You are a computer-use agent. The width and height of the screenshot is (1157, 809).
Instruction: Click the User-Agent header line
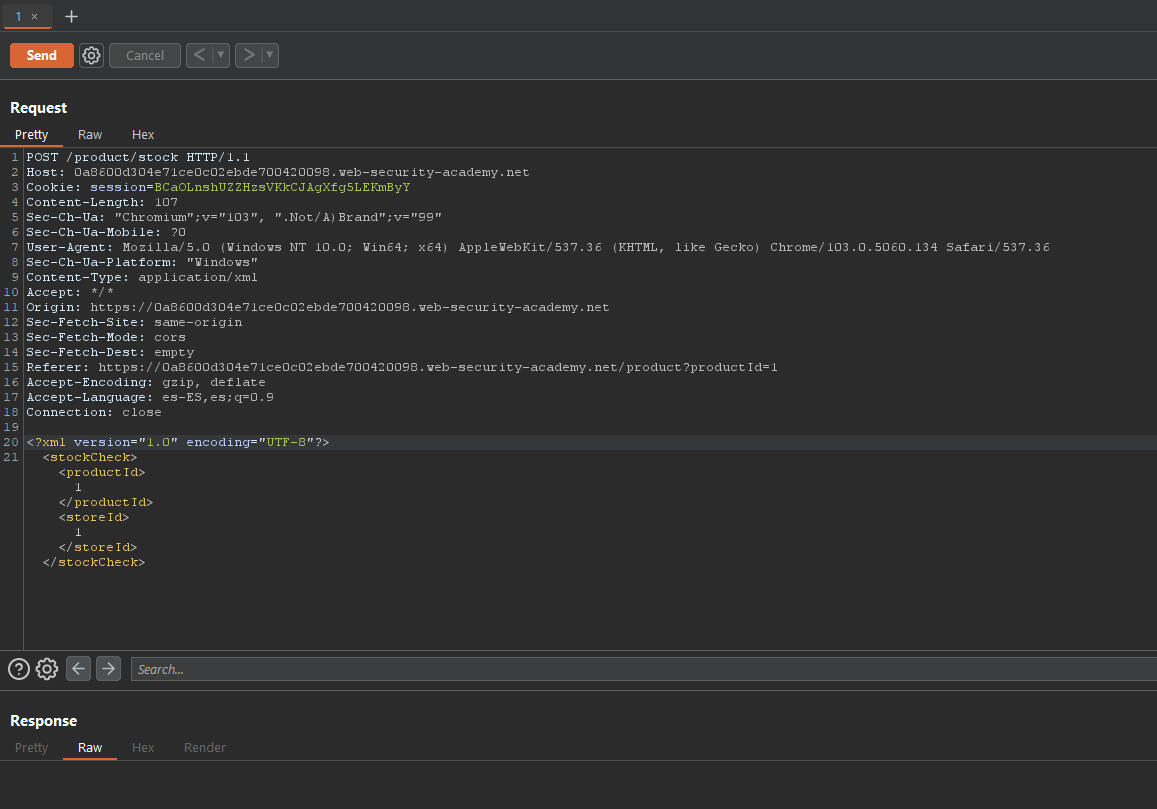click(x=538, y=247)
